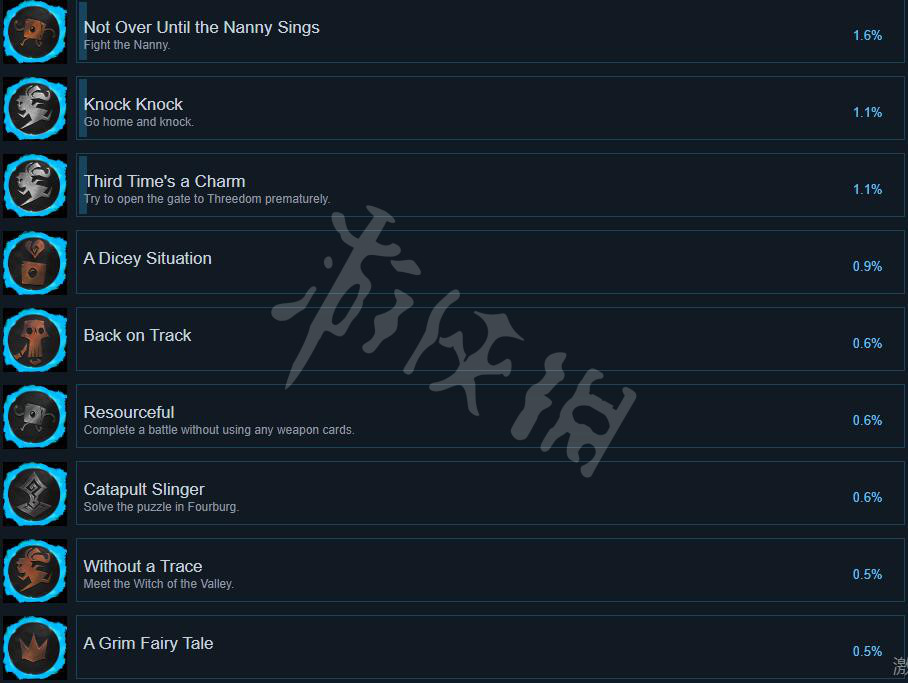
Task: Select the A Dicey Situation title text
Action: coord(148,258)
